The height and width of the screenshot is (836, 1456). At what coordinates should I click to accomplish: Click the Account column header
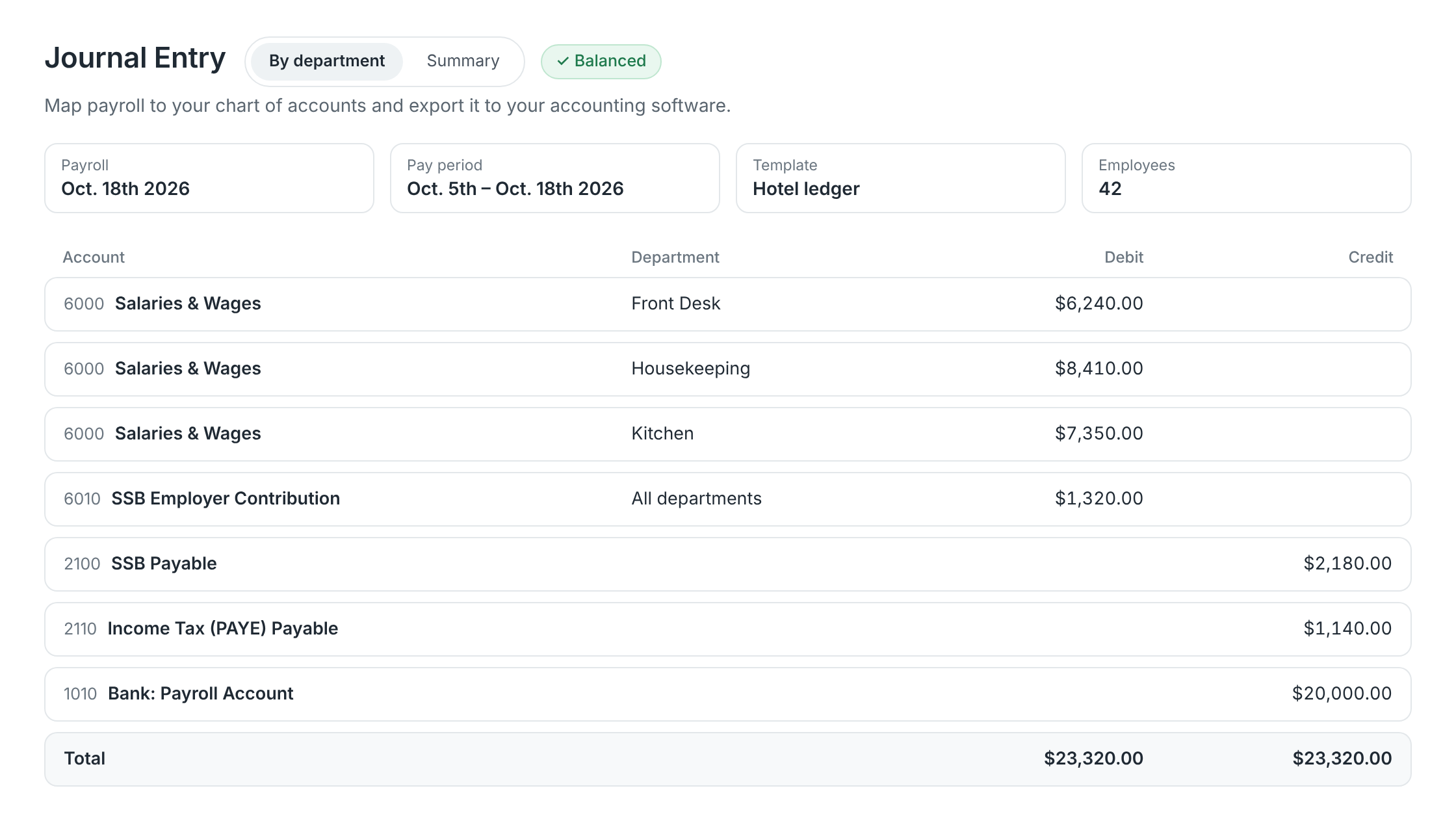[x=94, y=257]
